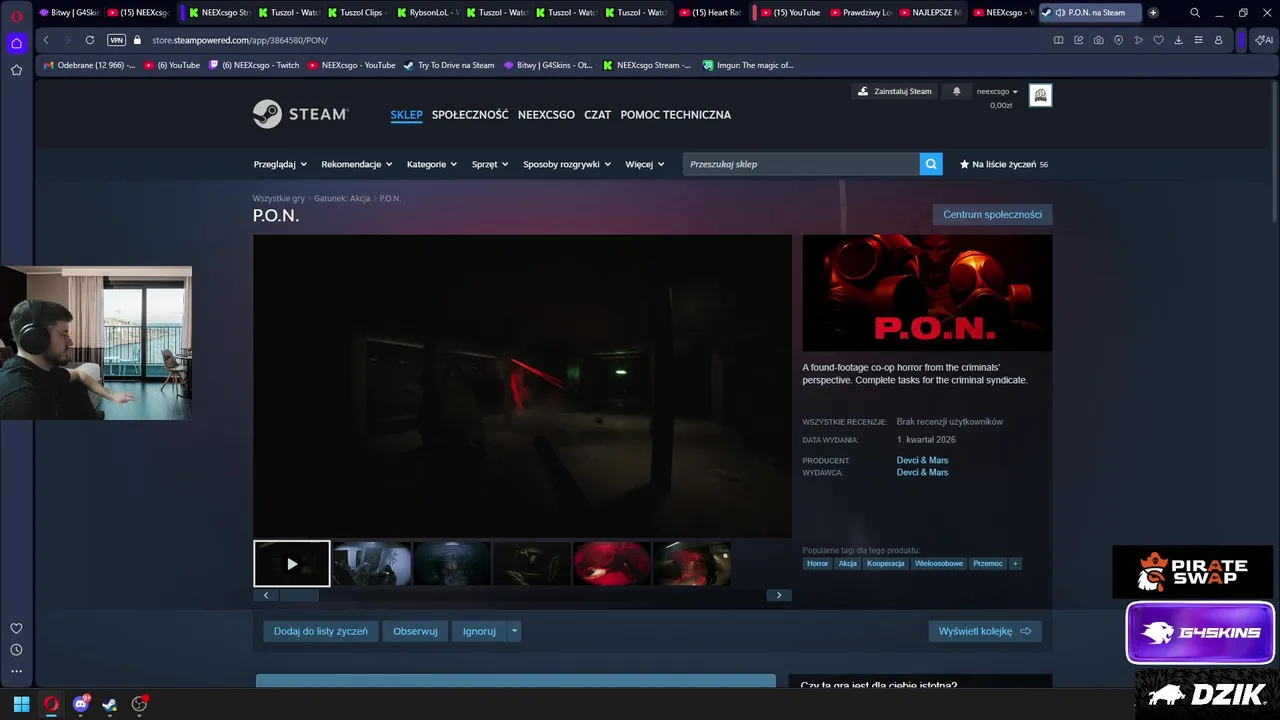Add page to bookmarks heart icon in address bar

1159,40
